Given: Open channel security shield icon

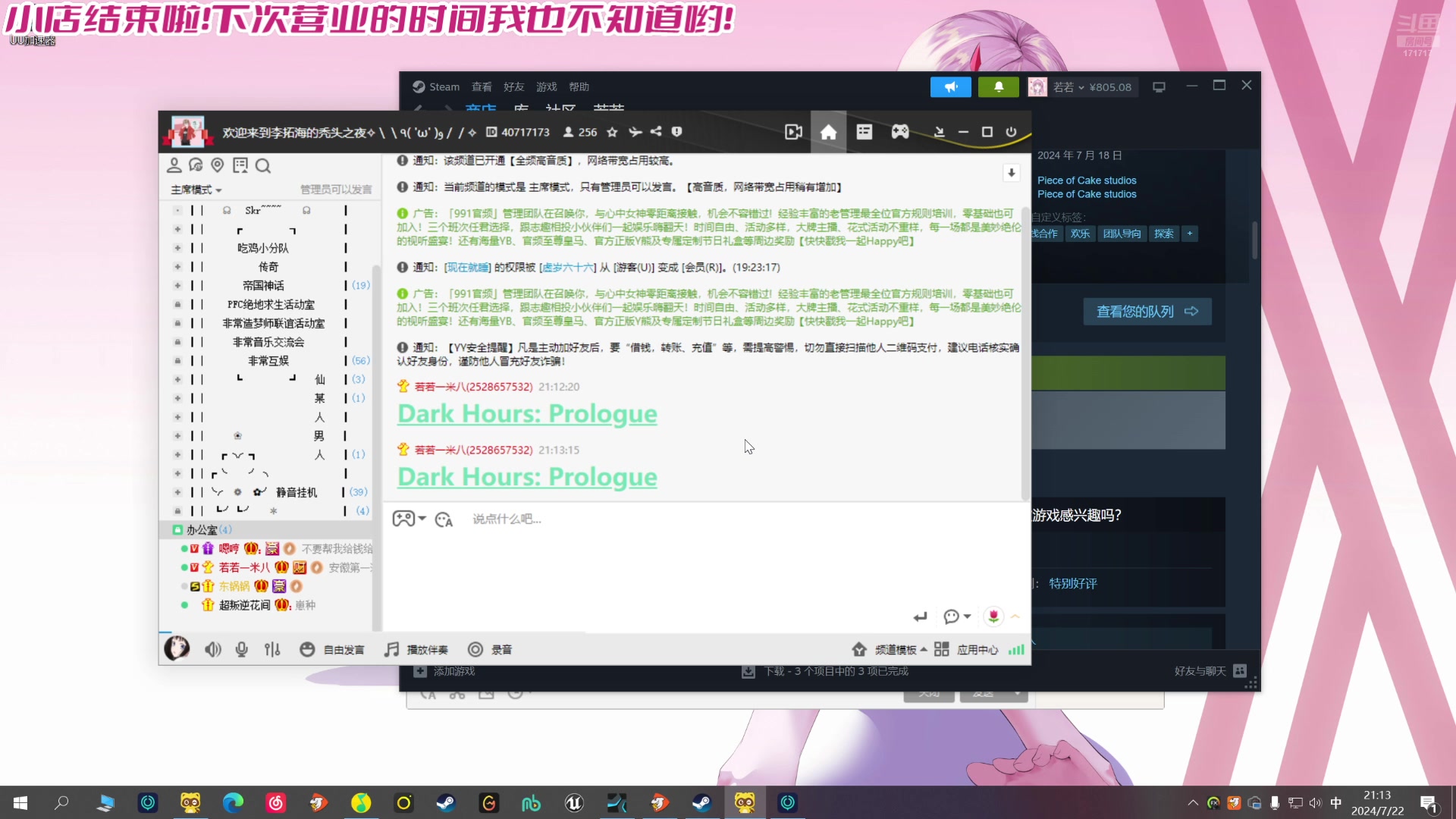Looking at the screenshot, I should point(677,132).
